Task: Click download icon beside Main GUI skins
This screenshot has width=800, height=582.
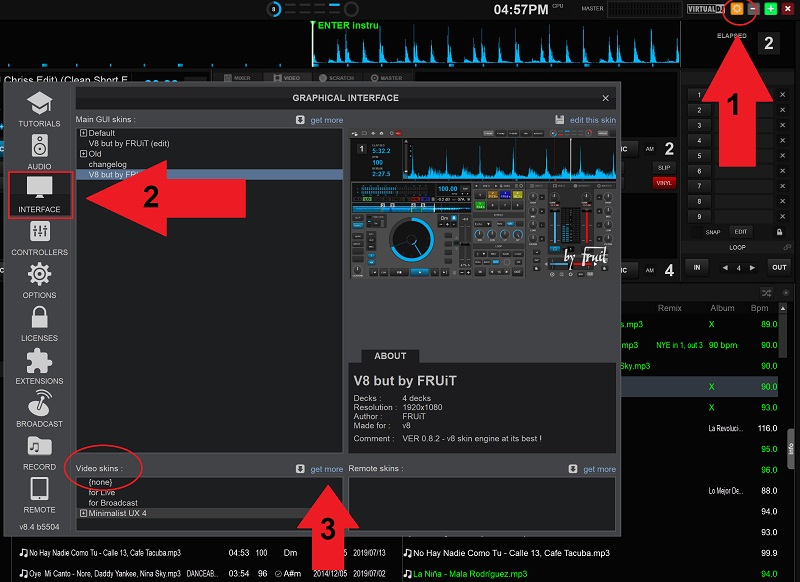Action: pyautogui.click(x=300, y=120)
